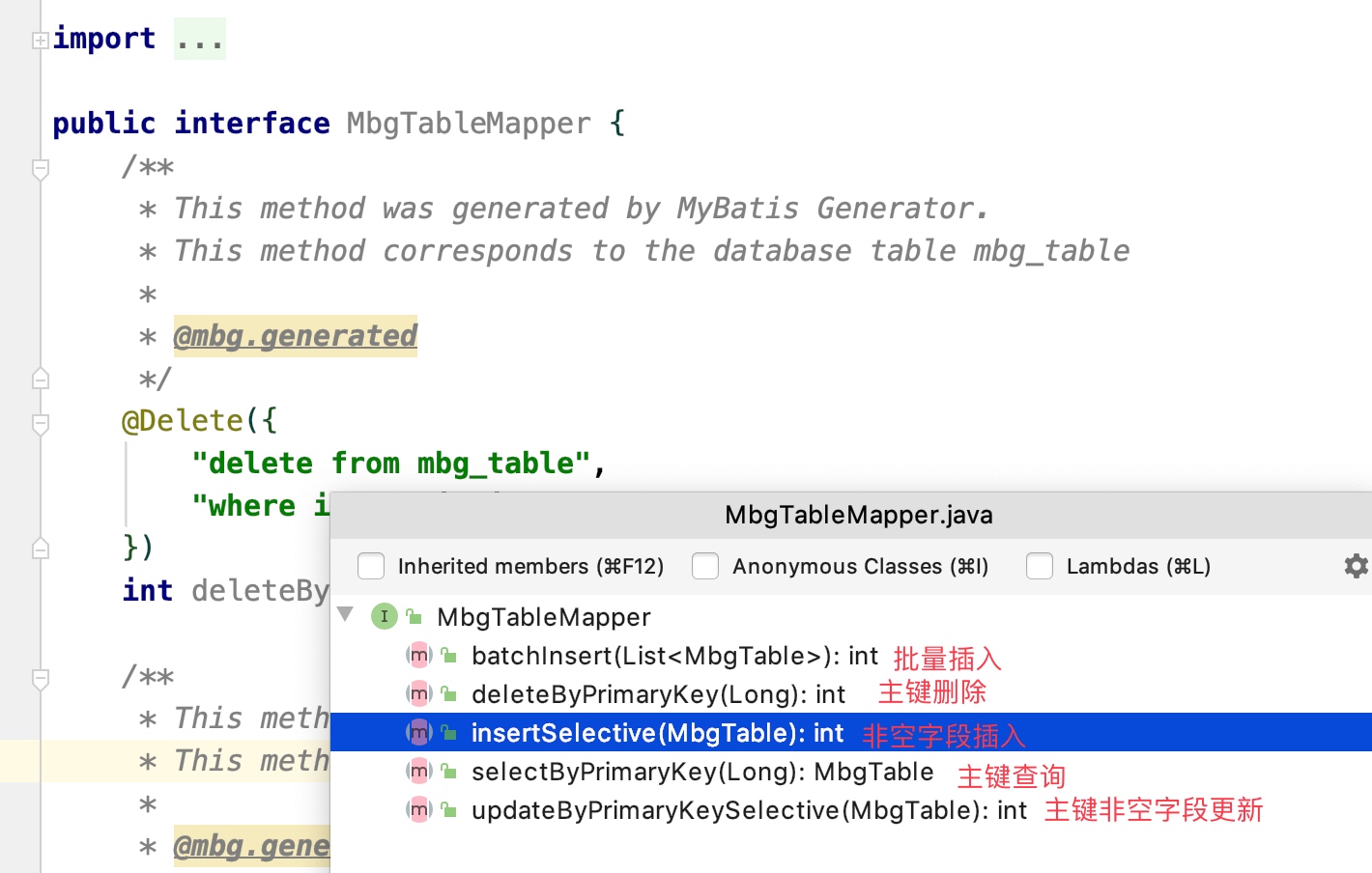Viewport: 1372px width, 873px height.
Task: Click the highlighted @mbg.generated tag
Action: tap(295, 336)
